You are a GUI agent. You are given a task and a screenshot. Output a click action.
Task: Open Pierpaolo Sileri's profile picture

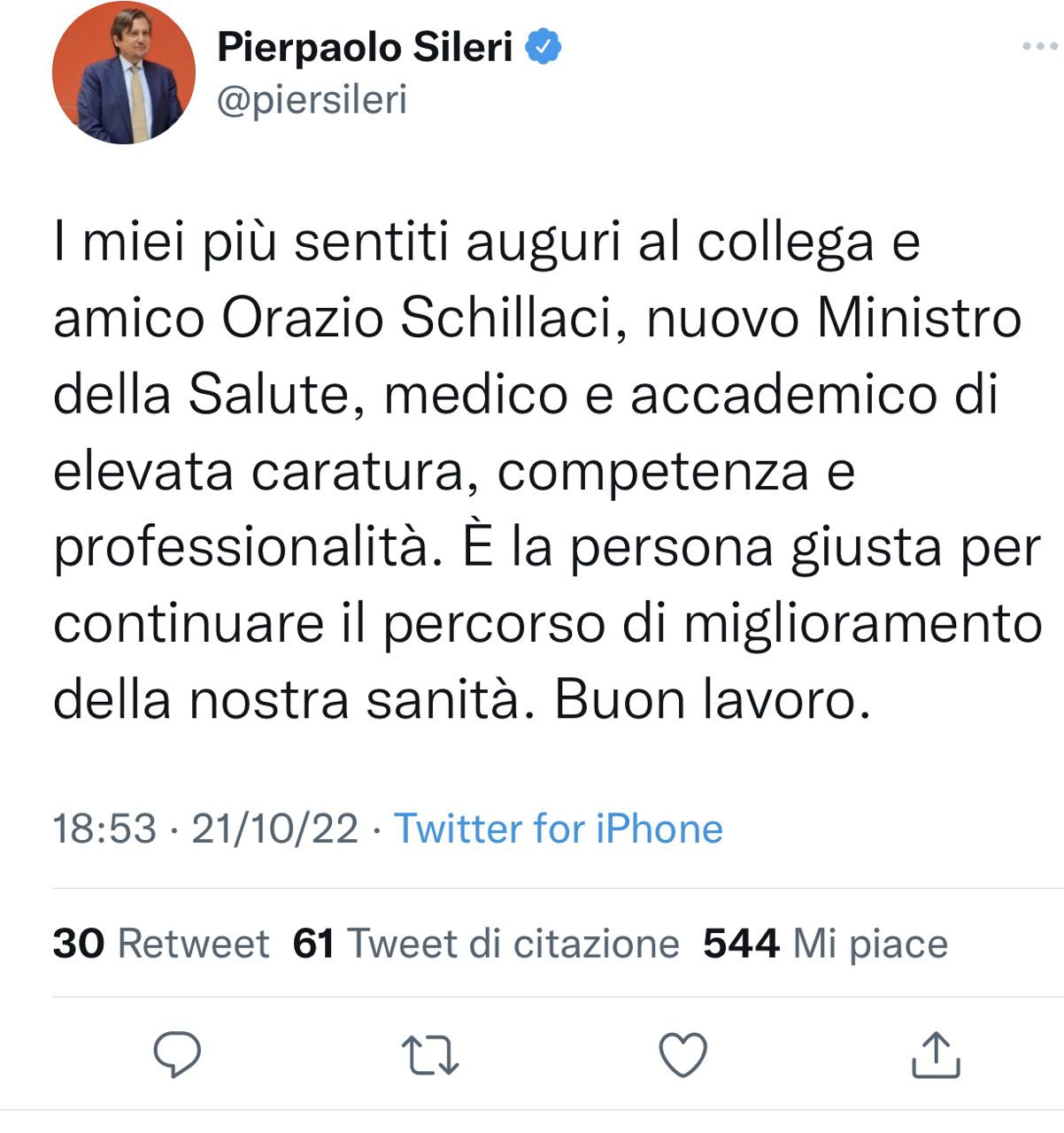tap(124, 73)
